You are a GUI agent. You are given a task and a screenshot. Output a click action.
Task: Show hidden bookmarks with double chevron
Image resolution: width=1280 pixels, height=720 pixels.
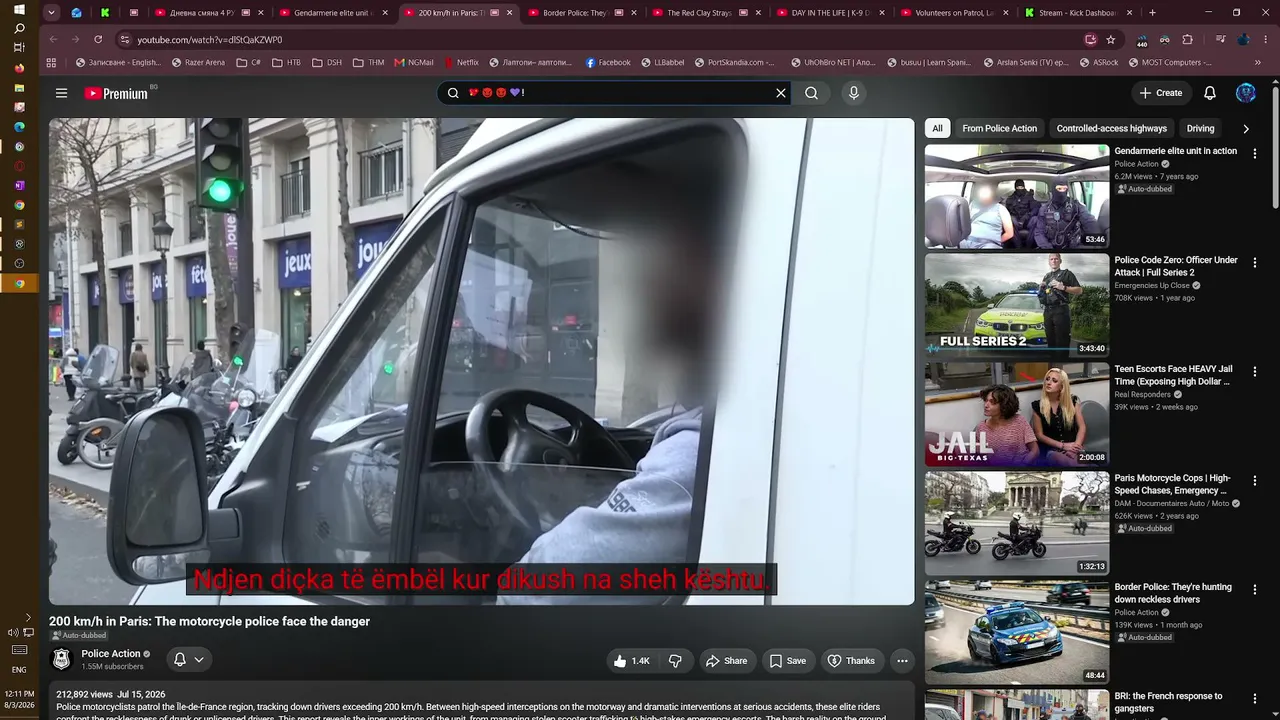coord(1258,62)
